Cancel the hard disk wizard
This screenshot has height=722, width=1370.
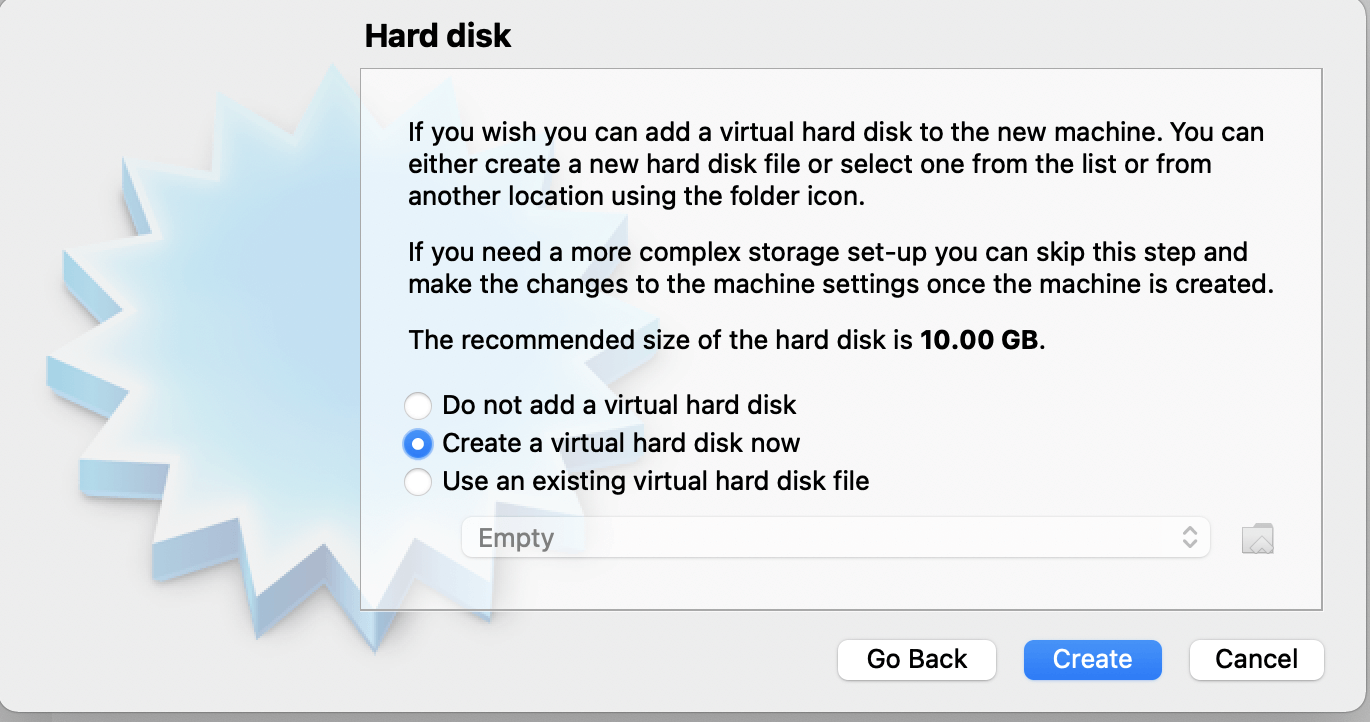[x=1256, y=660]
